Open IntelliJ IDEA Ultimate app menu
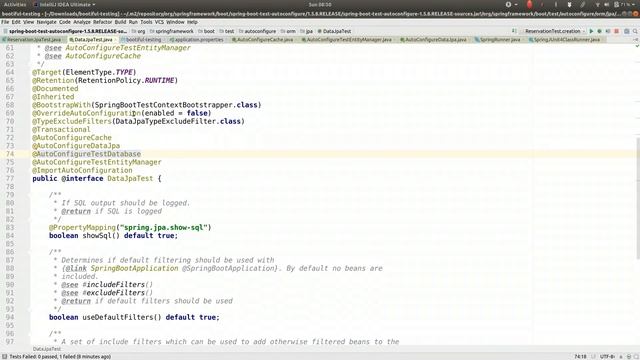Screen dimensions: 640x360 click(x=64, y=4)
